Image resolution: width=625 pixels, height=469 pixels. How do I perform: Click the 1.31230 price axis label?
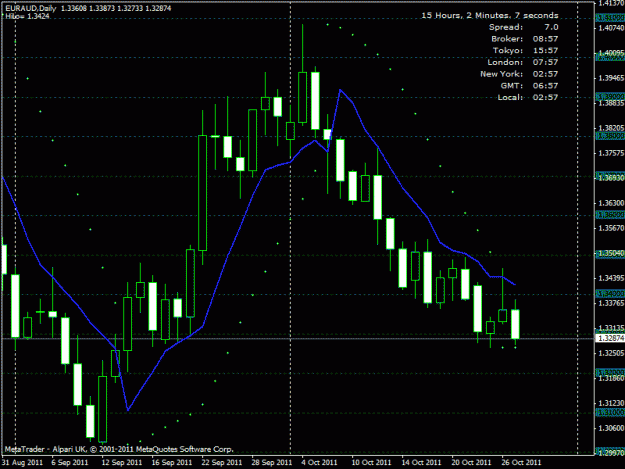click(x=611, y=403)
